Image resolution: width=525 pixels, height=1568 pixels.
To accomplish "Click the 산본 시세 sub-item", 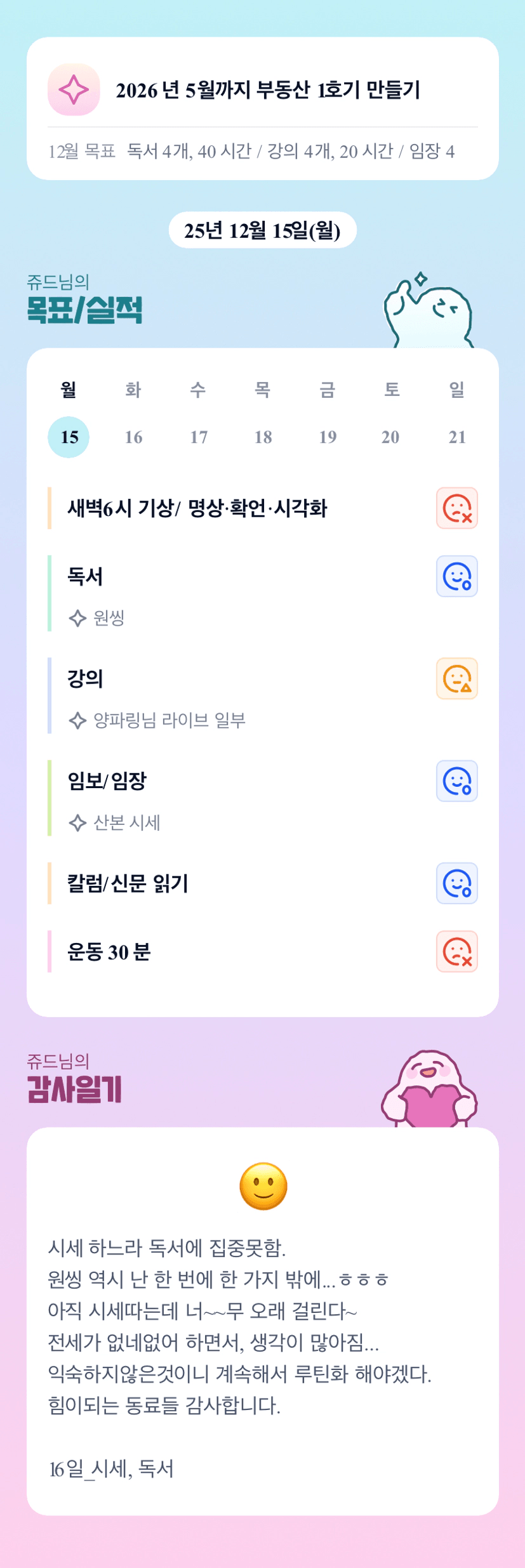I will [x=126, y=823].
